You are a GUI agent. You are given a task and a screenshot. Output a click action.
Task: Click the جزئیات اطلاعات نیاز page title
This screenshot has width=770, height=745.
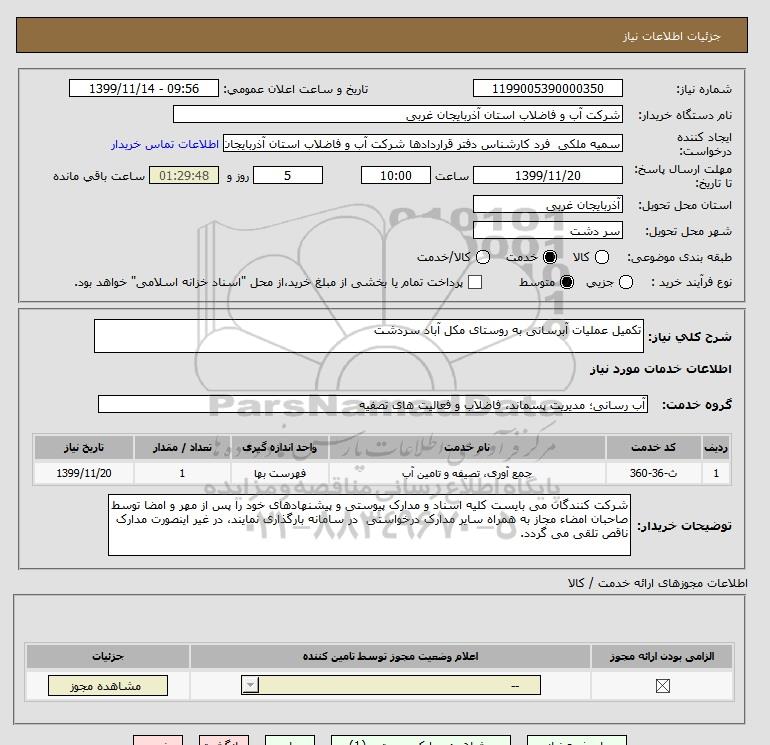click(672, 36)
